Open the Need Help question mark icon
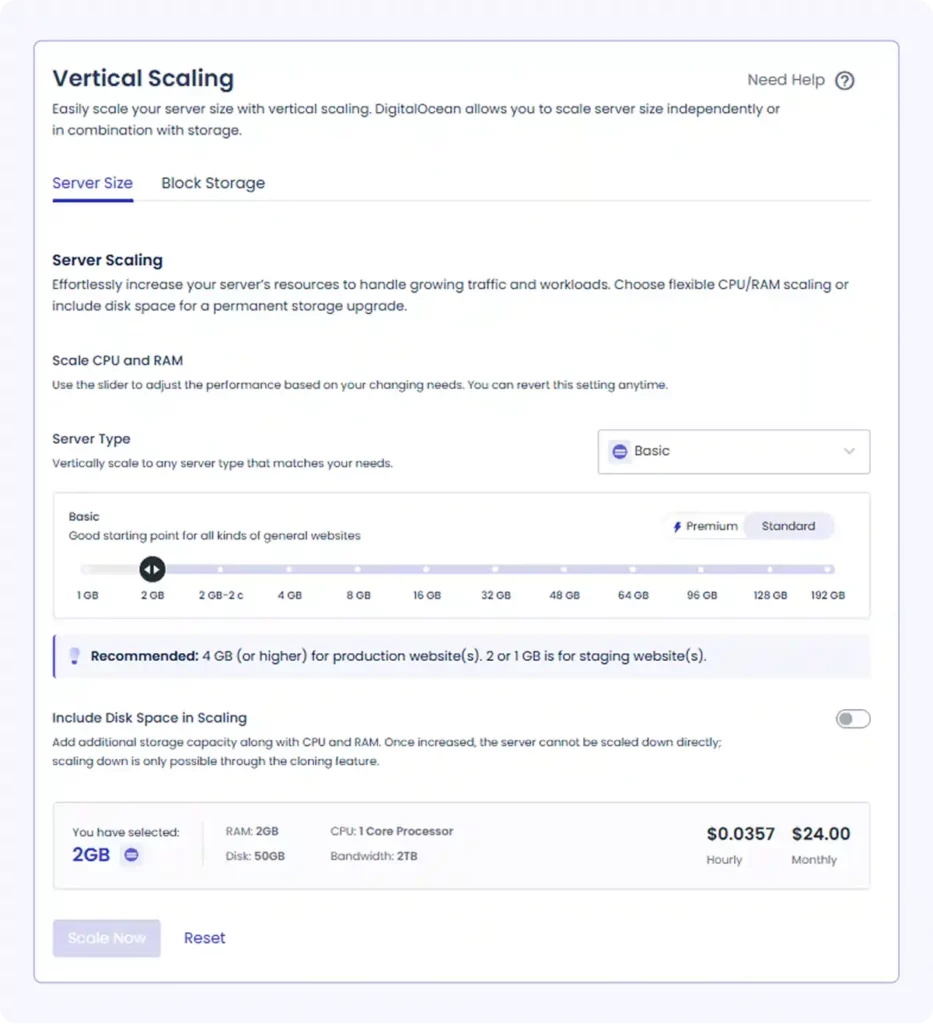The width and height of the screenshot is (933, 1024). tap(843, 79)
